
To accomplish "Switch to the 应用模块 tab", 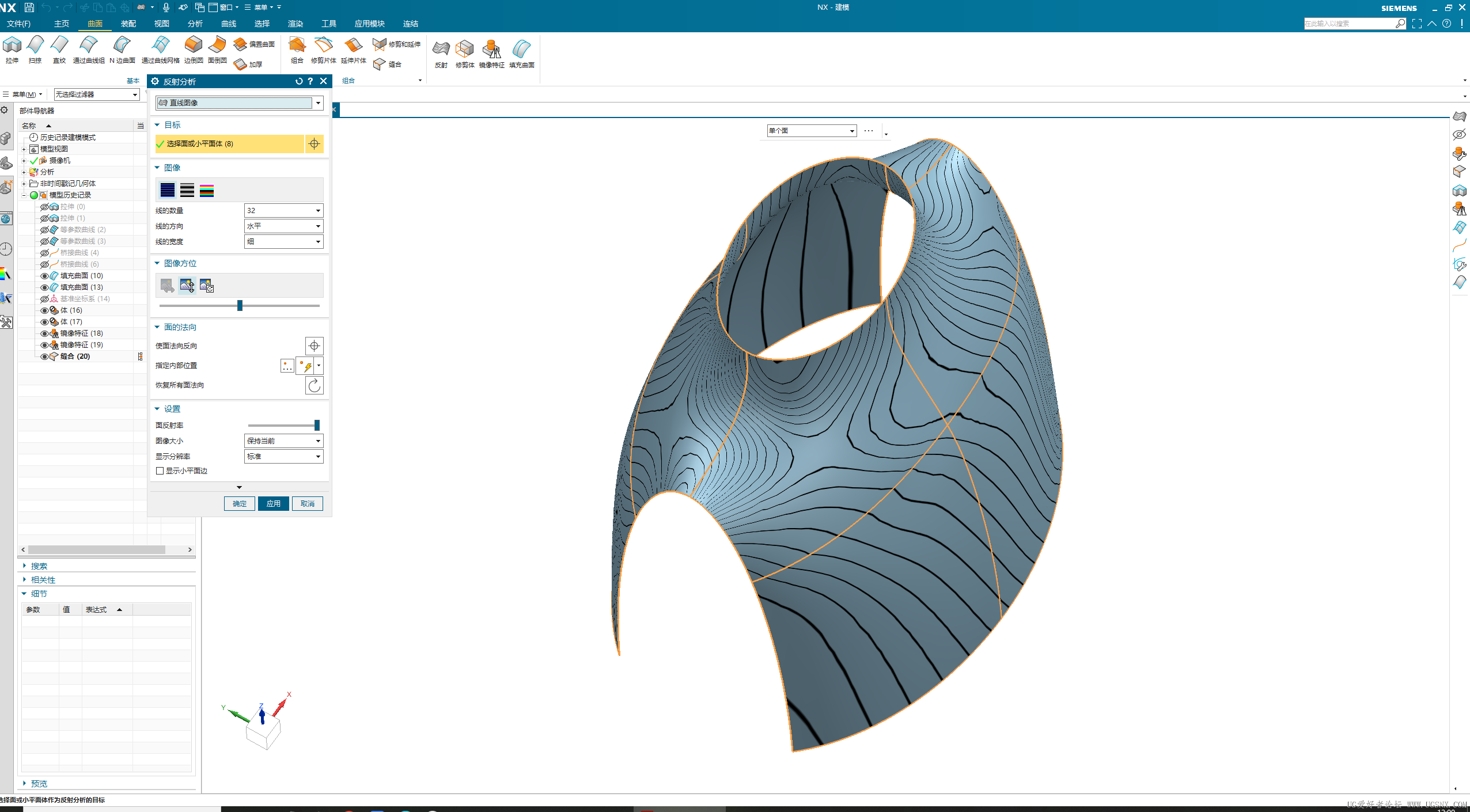I will [370, 24].
